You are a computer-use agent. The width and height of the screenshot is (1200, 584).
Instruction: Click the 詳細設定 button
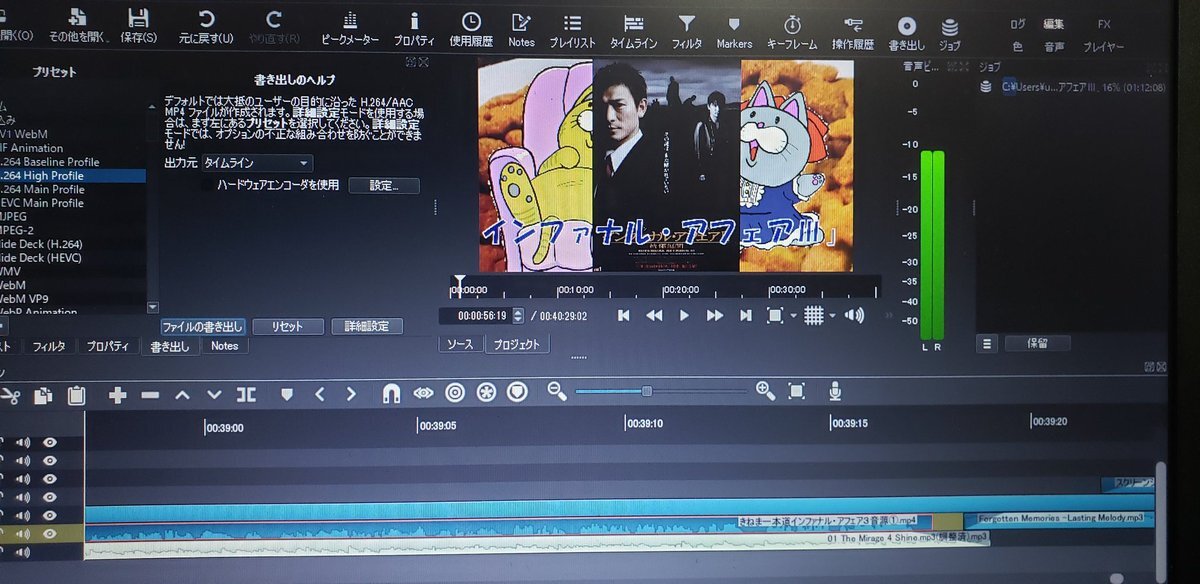366,327
